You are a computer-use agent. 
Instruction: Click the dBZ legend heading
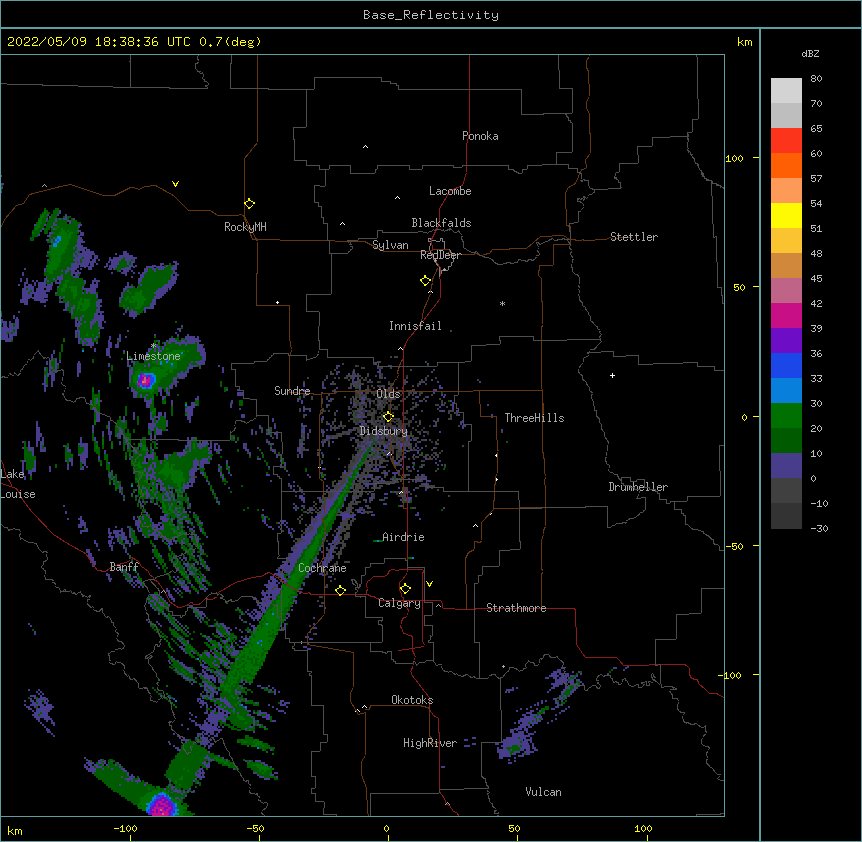pyautogui.click(x=810, y=54)
